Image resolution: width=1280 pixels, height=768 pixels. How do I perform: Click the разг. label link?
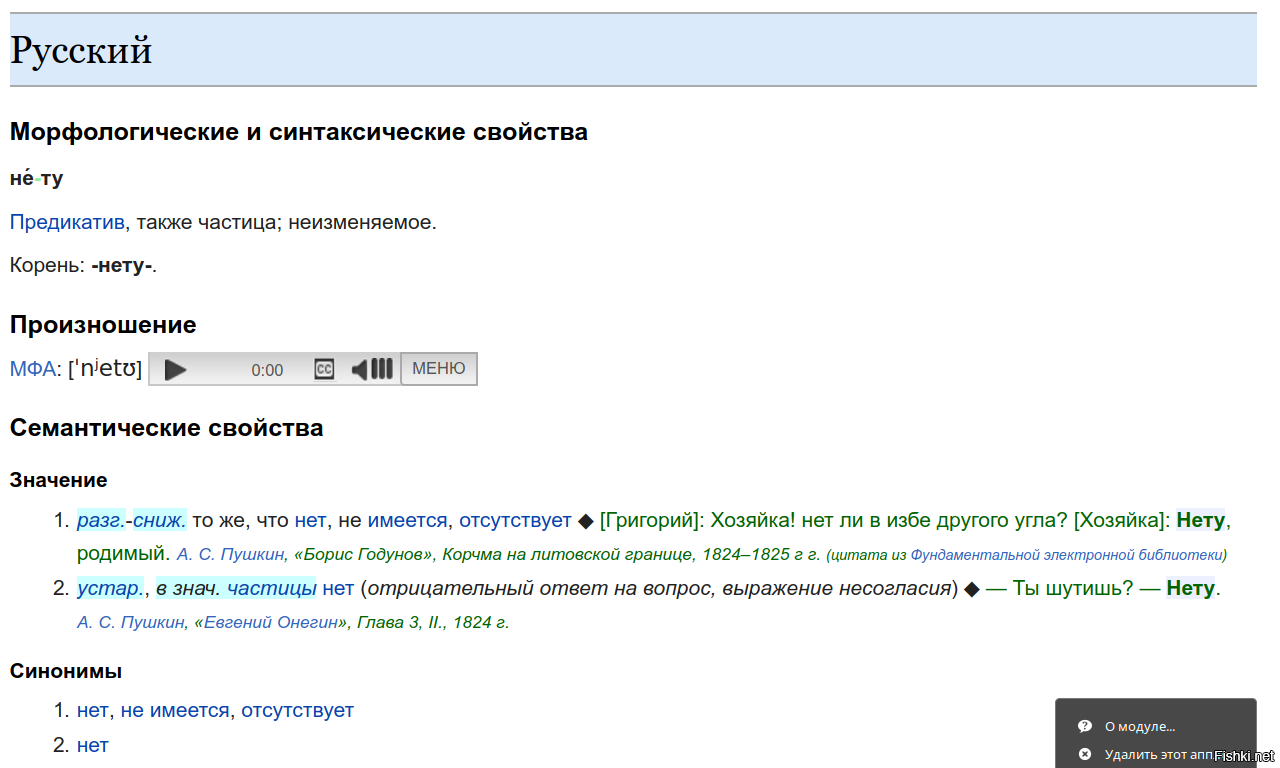pyautogui.click(x=100, y=520)
